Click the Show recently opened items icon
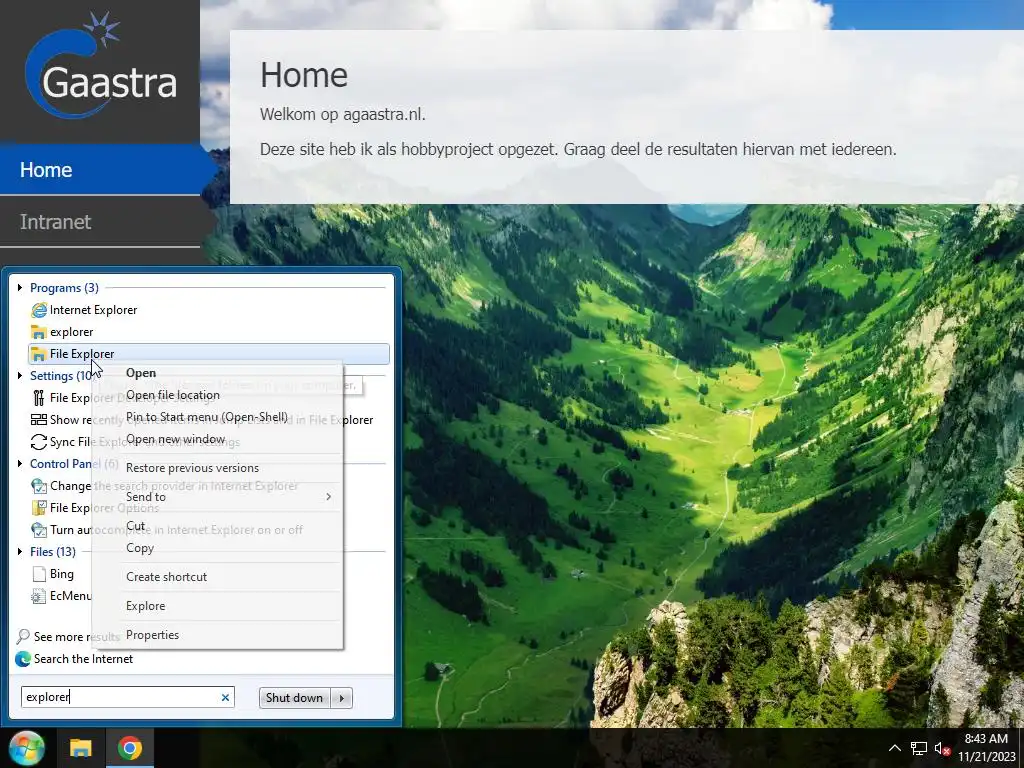This screenshot has height=768, width=1024. click(x=39, y=420)
